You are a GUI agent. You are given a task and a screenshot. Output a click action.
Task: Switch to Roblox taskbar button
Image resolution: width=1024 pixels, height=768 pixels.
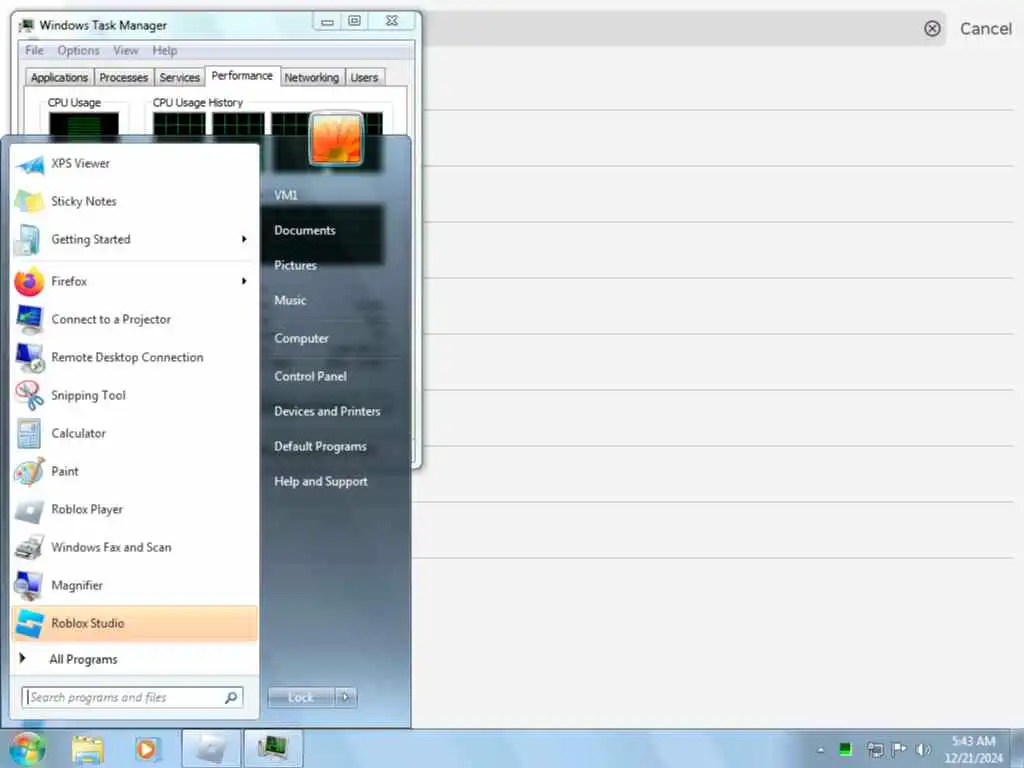[211, 749]
